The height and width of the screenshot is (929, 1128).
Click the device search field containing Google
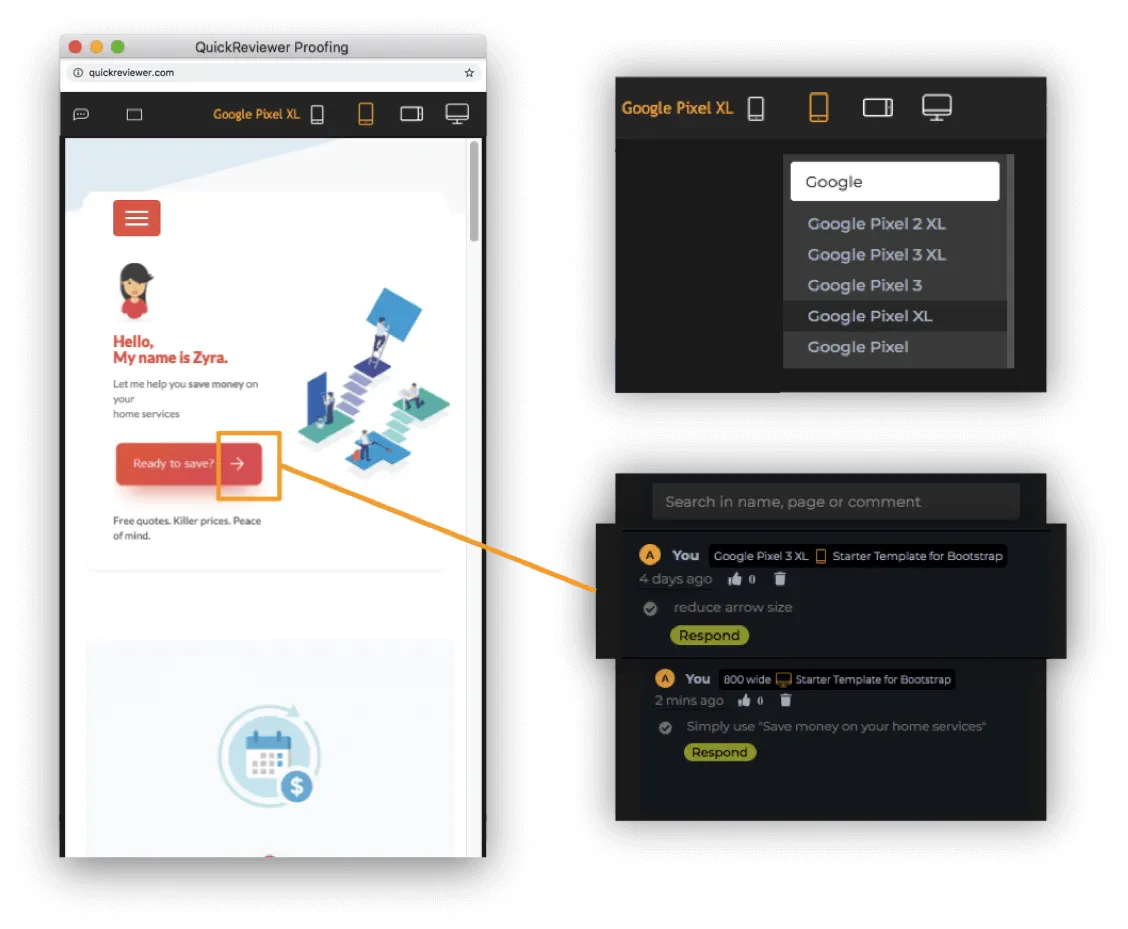(895, 181)
